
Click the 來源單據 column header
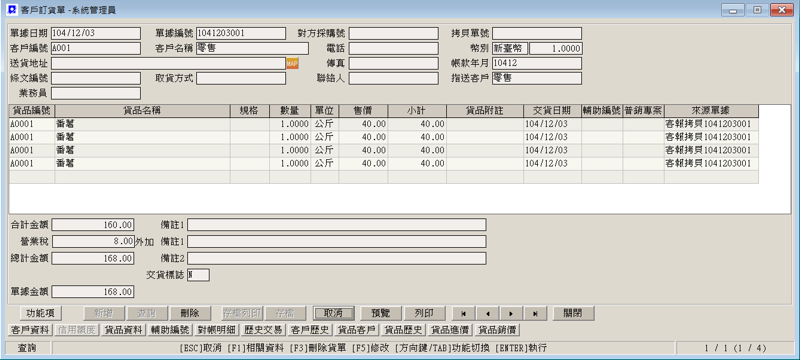tap(711, 111)
